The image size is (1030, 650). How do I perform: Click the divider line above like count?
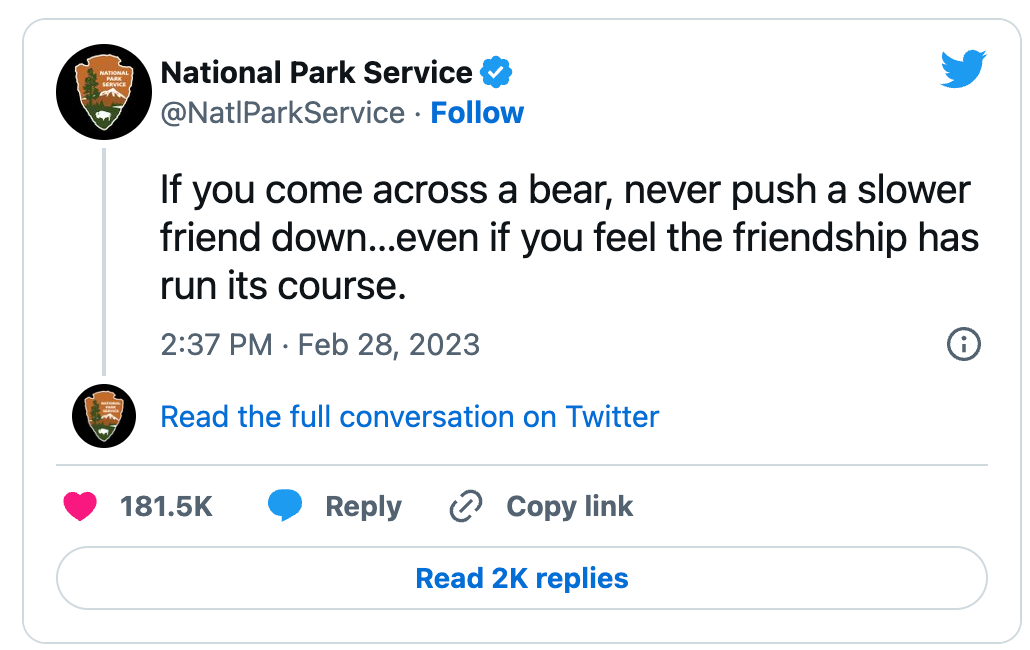point(521,465)
